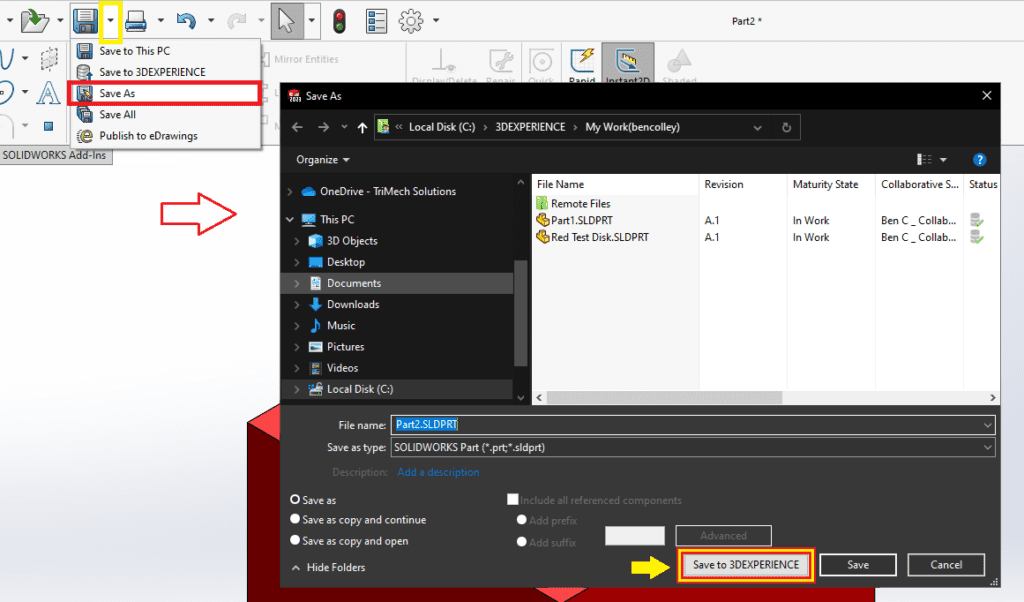Screen dimensions: 1024x602
Task: Expand the address bar history dropdown
Action: (758, 127)
